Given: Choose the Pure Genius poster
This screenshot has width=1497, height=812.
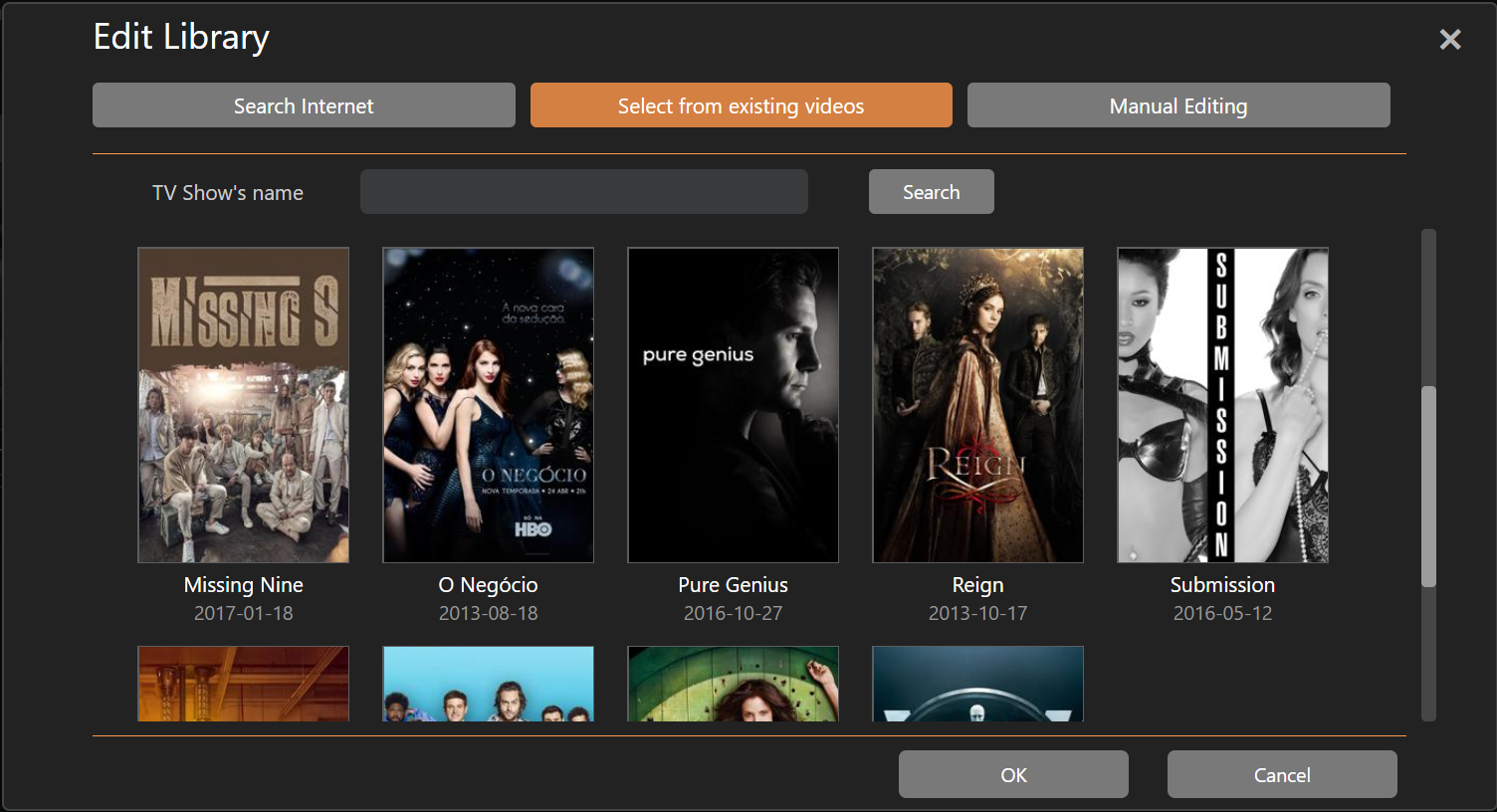Looking at the screenshot, I should click(x=734, y=405).
